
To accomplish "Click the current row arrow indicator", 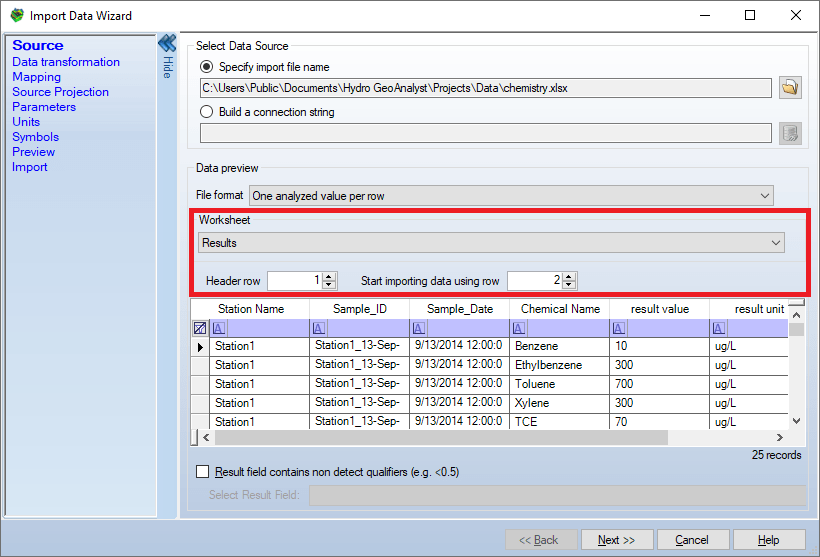I will coord(200,347).
